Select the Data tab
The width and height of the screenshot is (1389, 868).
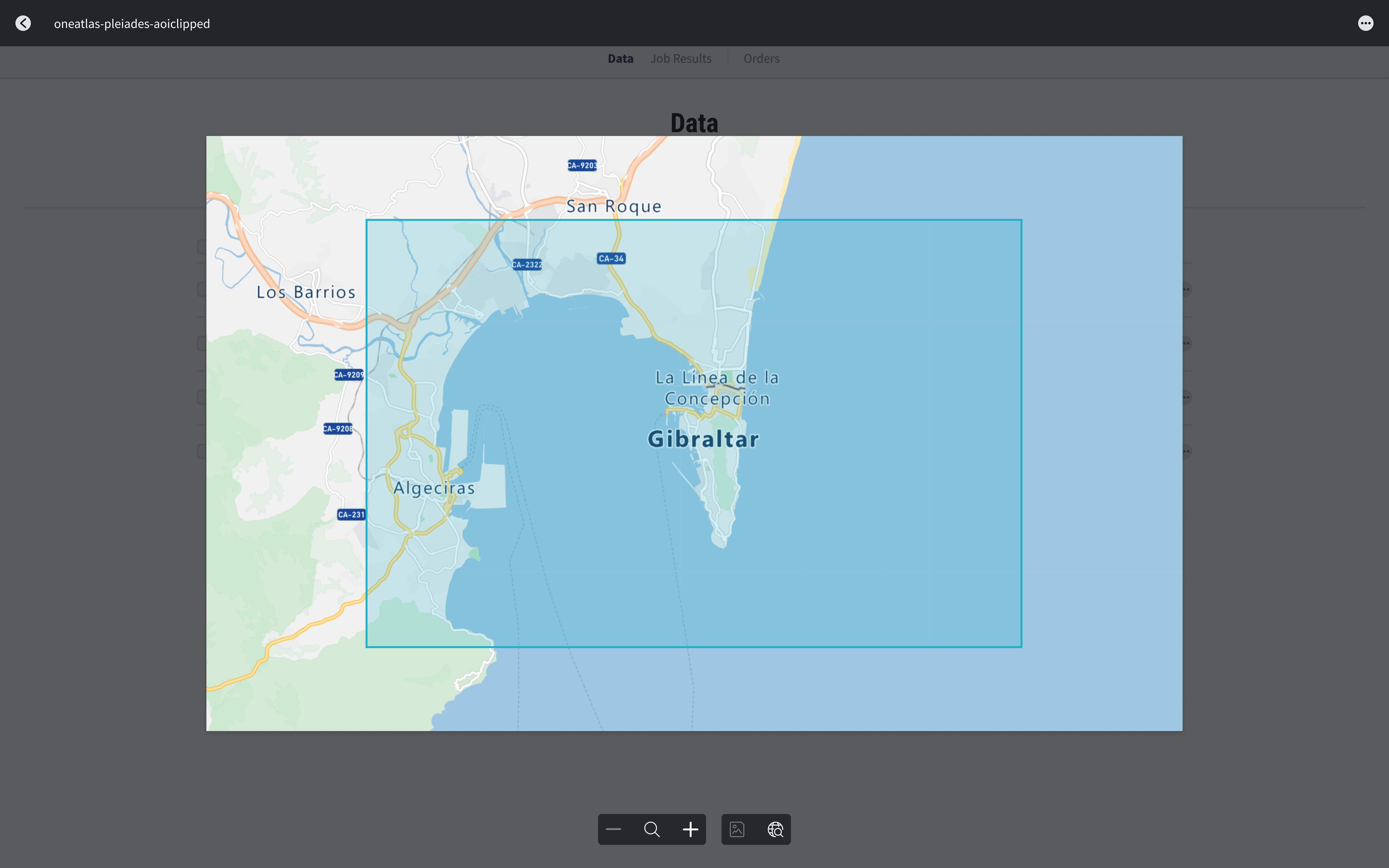620,58
